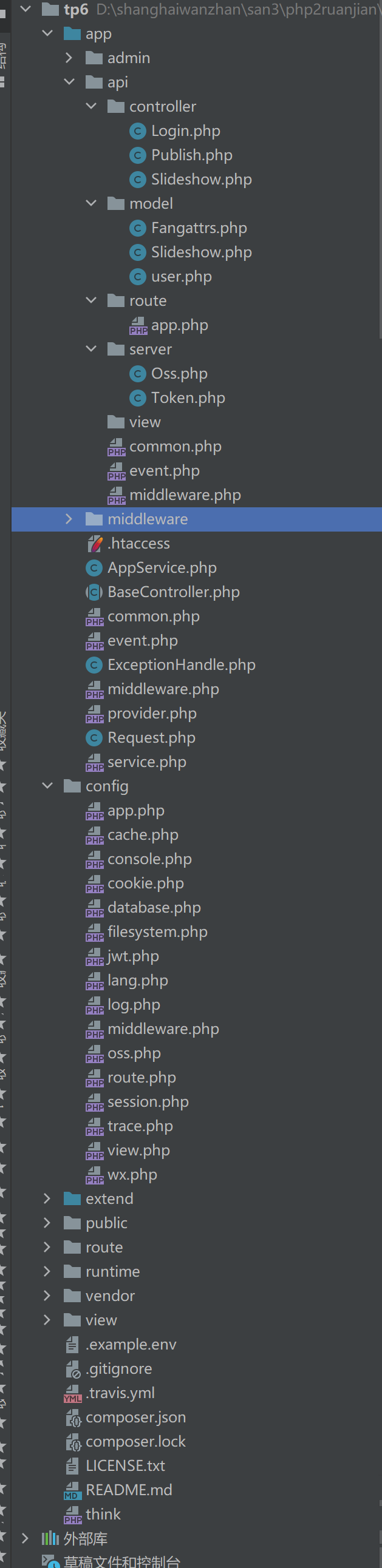Select middleware.php under the api folder

pyautogui.click(x=185, y=495)
